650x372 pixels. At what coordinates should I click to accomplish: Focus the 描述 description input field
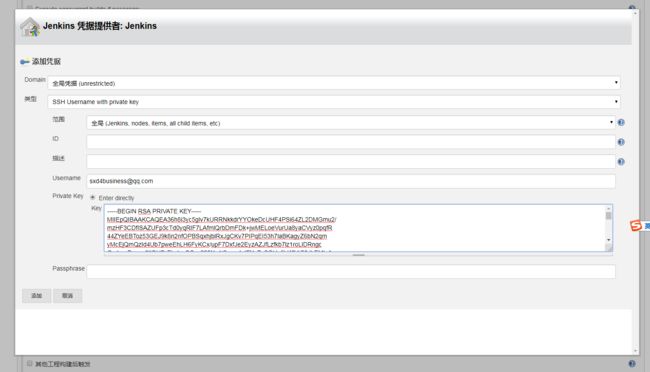[351, 161]
